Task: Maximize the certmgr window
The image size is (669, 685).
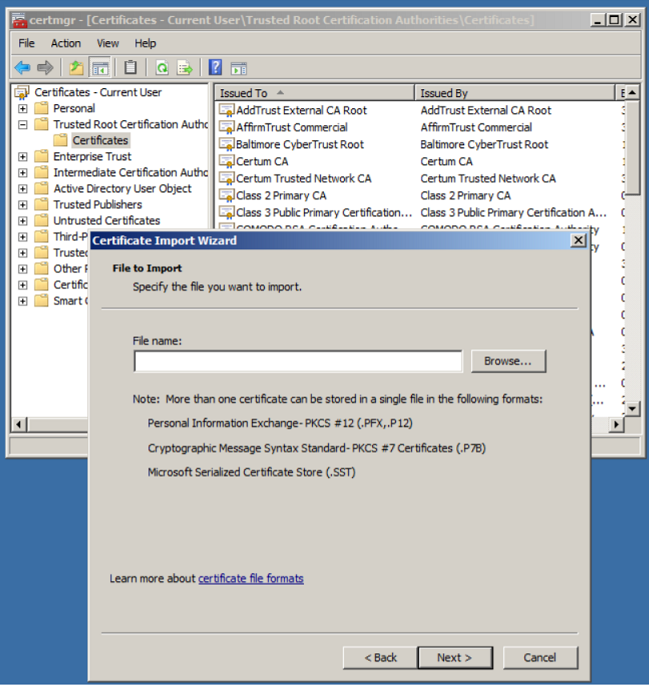Action: point(614,20)
